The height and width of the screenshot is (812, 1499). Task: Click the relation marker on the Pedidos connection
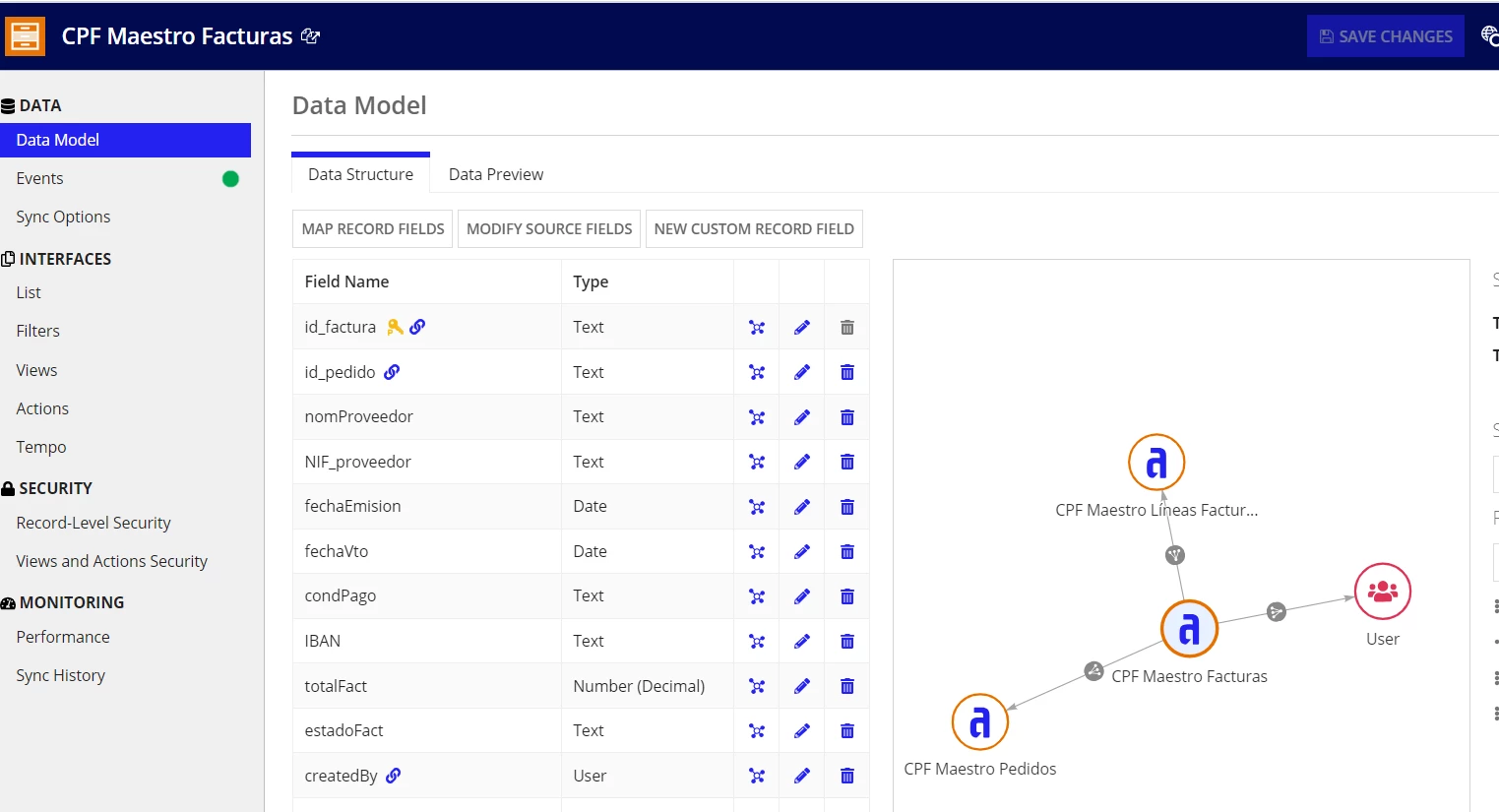(1093, 671)
